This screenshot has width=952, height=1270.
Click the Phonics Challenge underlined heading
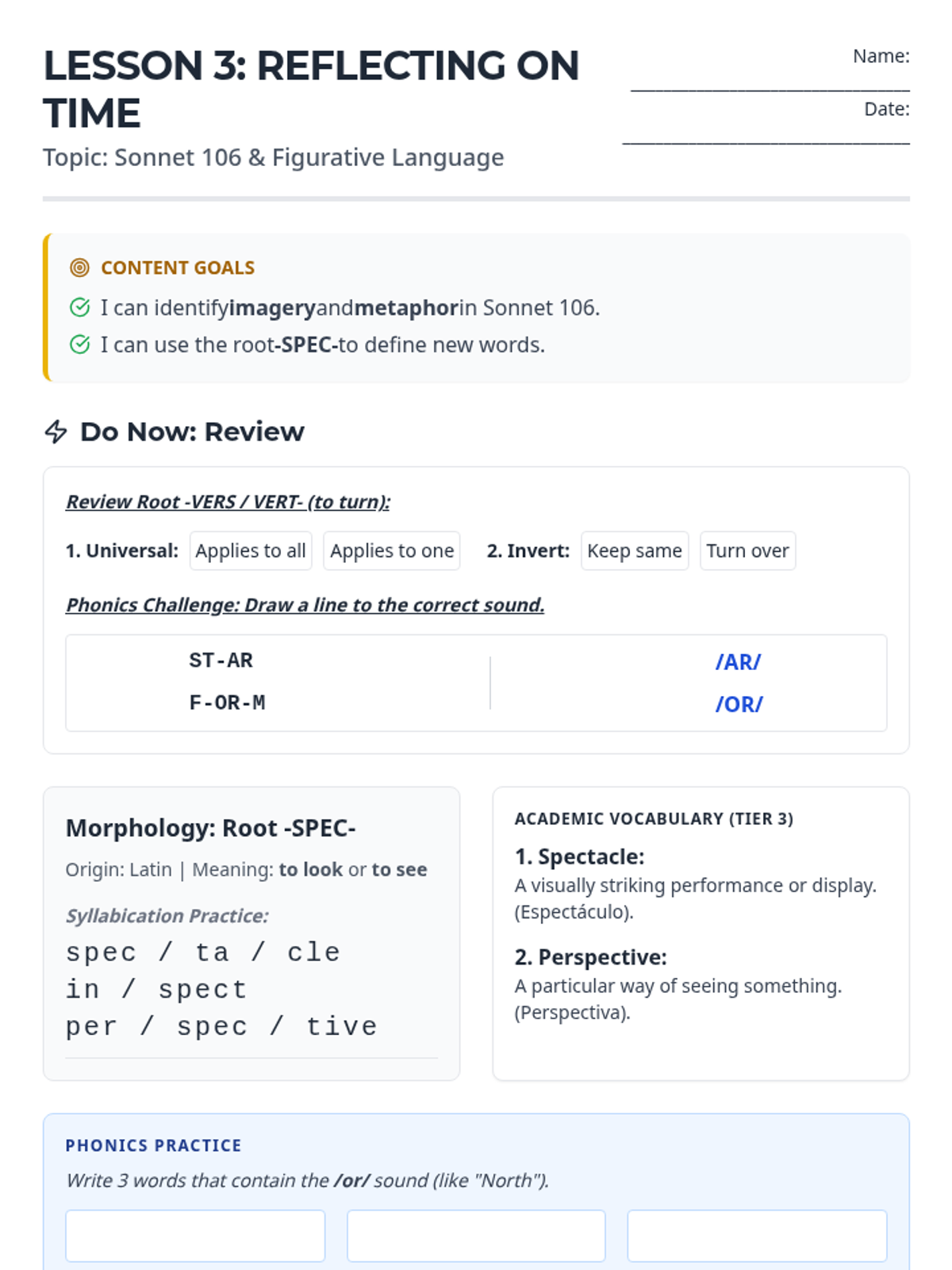point(305,605)
